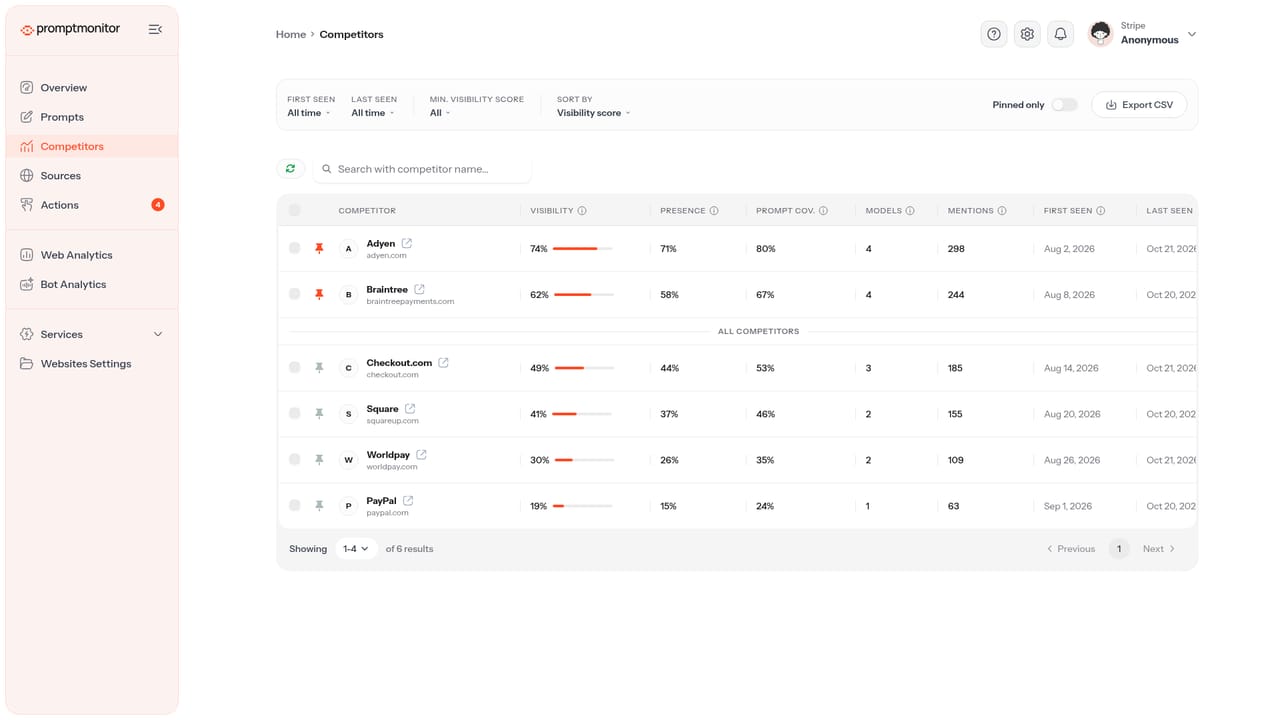
Task: Focus the competitor name search field
Action: [423, 169]
